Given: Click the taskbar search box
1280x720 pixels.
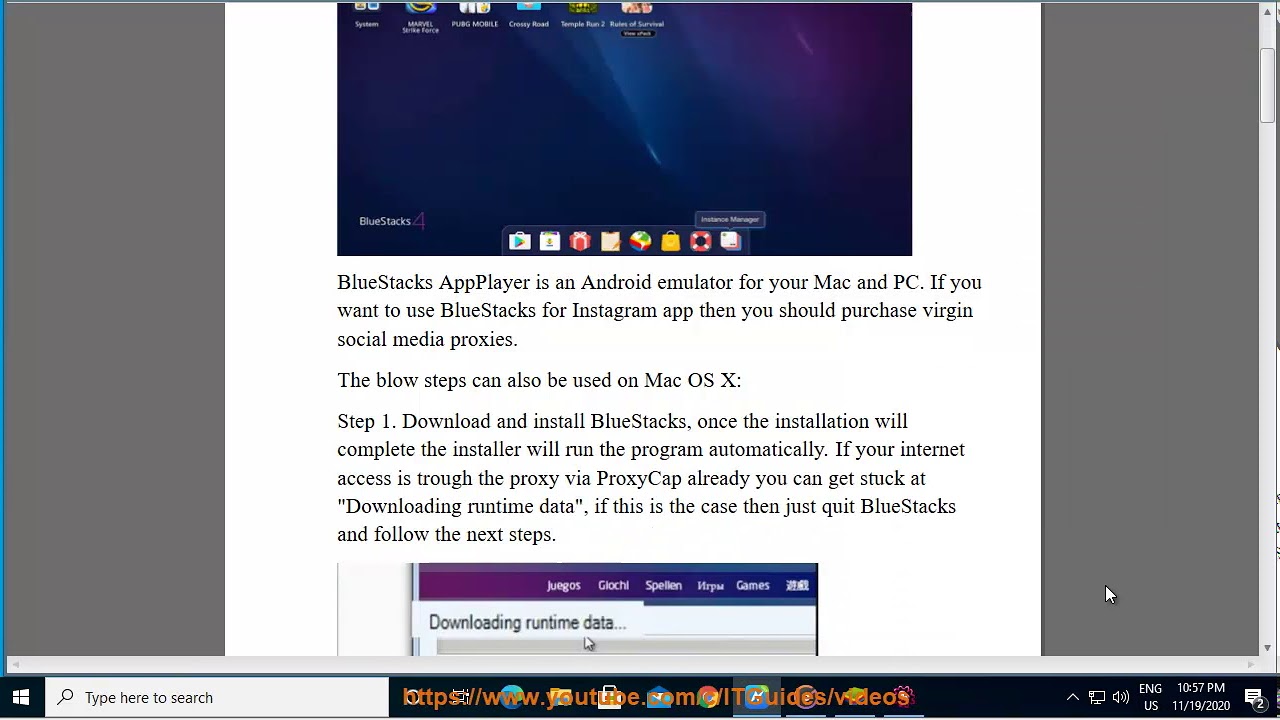Looking at the screenshot, I should point(217,697).
